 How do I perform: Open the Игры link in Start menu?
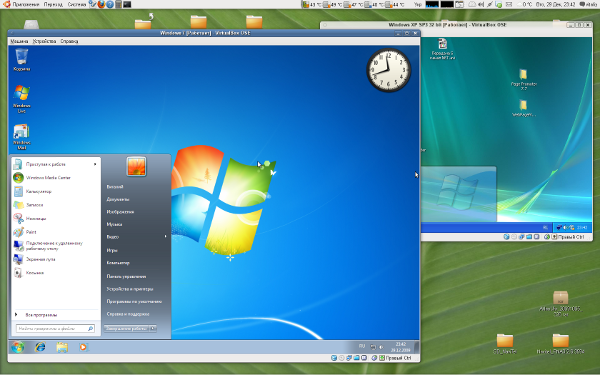pyautogui.click(x=112, y=250)
